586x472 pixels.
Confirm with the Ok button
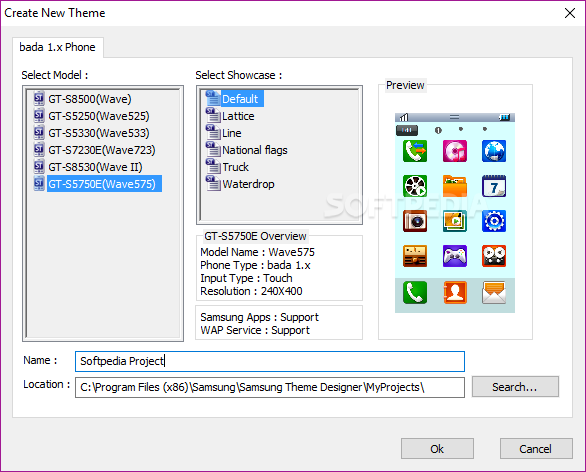(437, 448)
